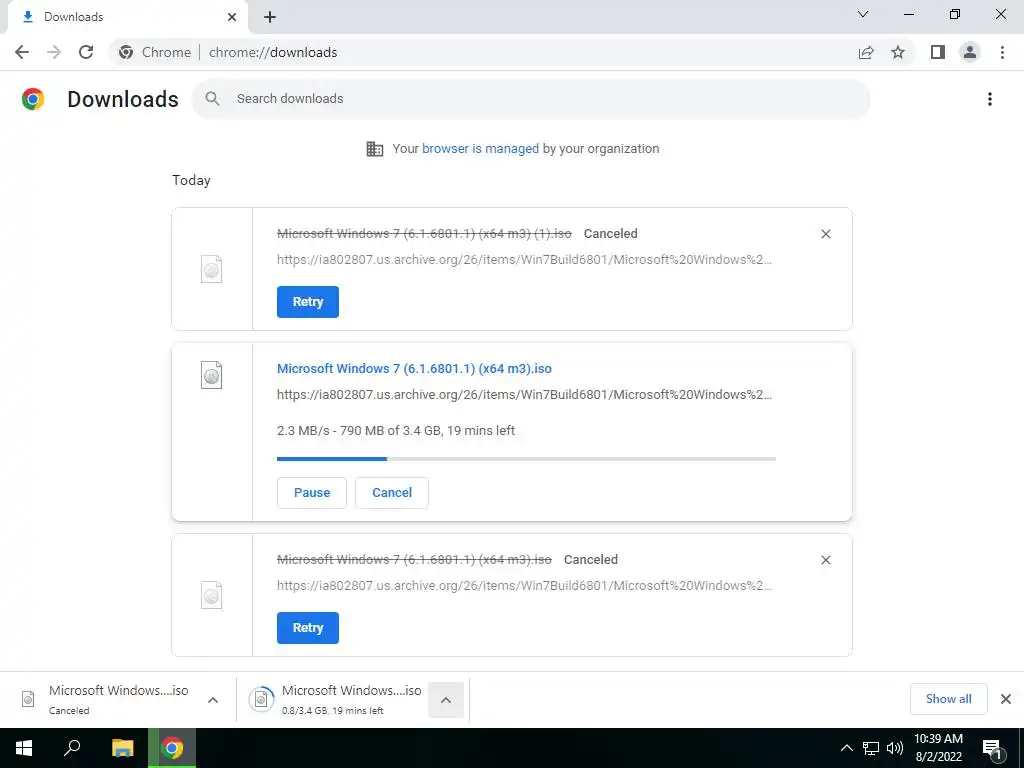Open Chrome's main three-dot menu
The width and height of the screenshot is (1024, 768).
1002,52
